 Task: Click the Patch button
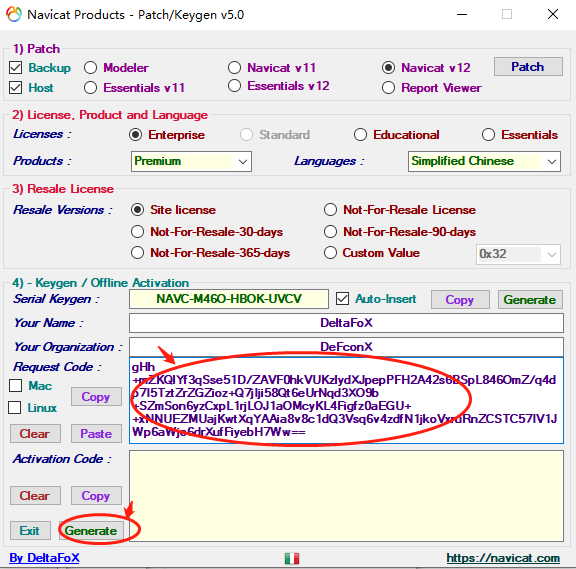(528, 66)
